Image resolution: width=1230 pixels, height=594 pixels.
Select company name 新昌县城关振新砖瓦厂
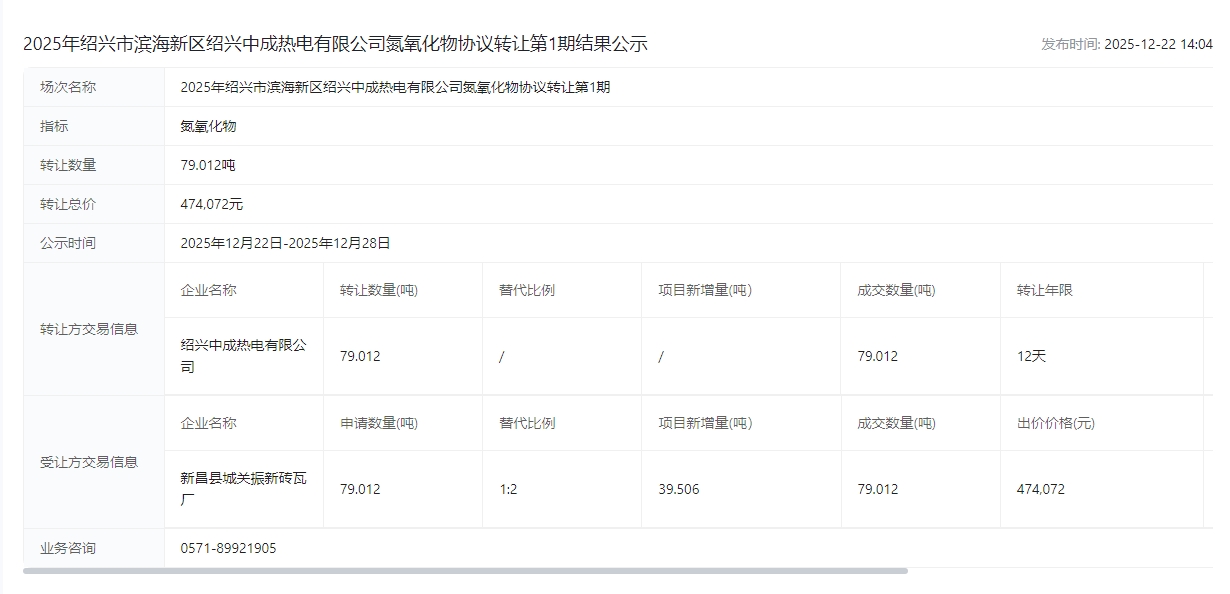tap(243, 489)
